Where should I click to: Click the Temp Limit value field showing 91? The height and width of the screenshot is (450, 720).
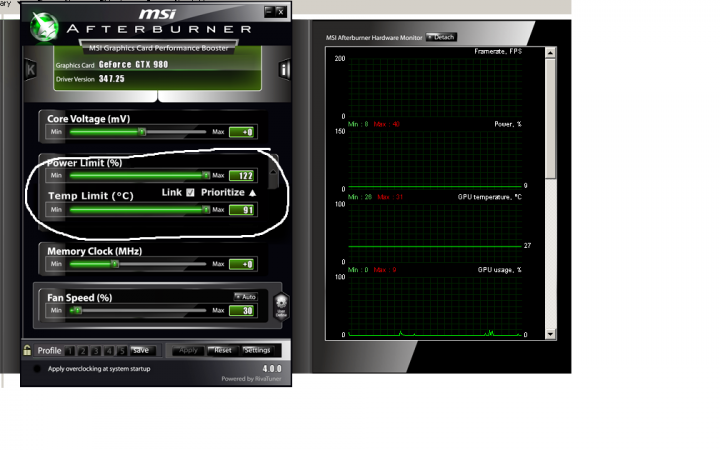click(242, 210)
